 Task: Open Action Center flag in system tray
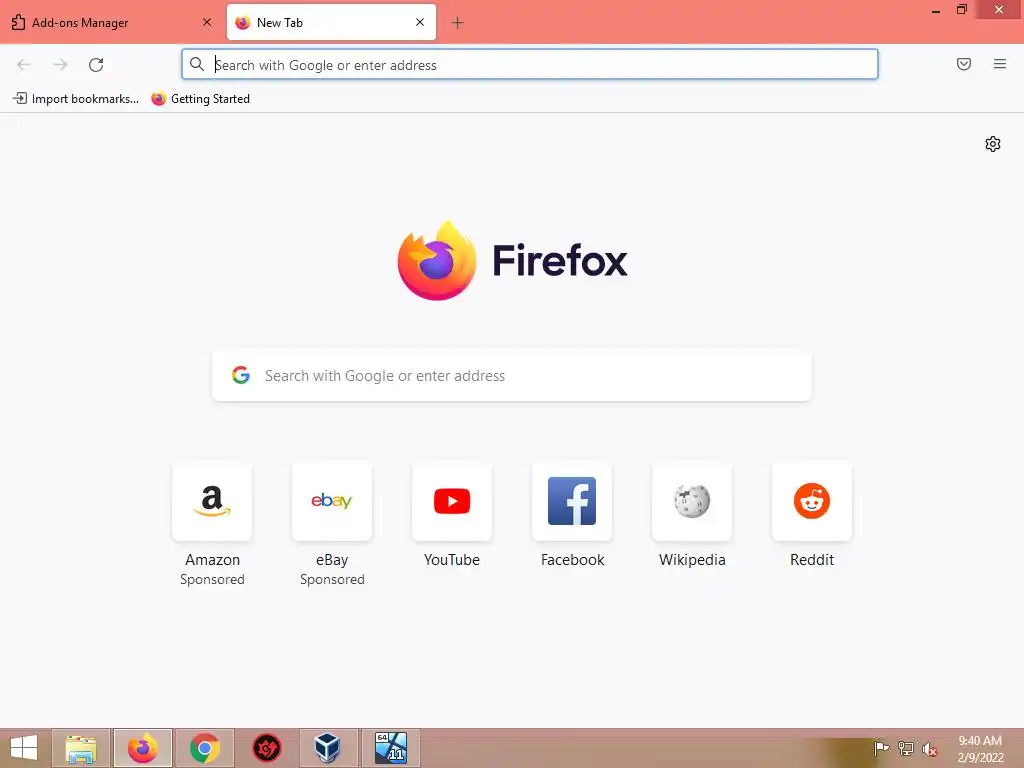tap(881, 748)
